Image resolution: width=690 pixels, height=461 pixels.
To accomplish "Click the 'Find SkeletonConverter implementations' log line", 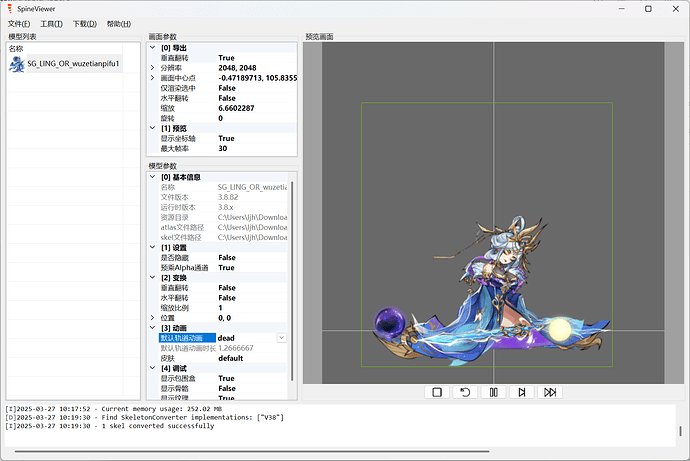I will pyautogui.click(x=145, y=417).
